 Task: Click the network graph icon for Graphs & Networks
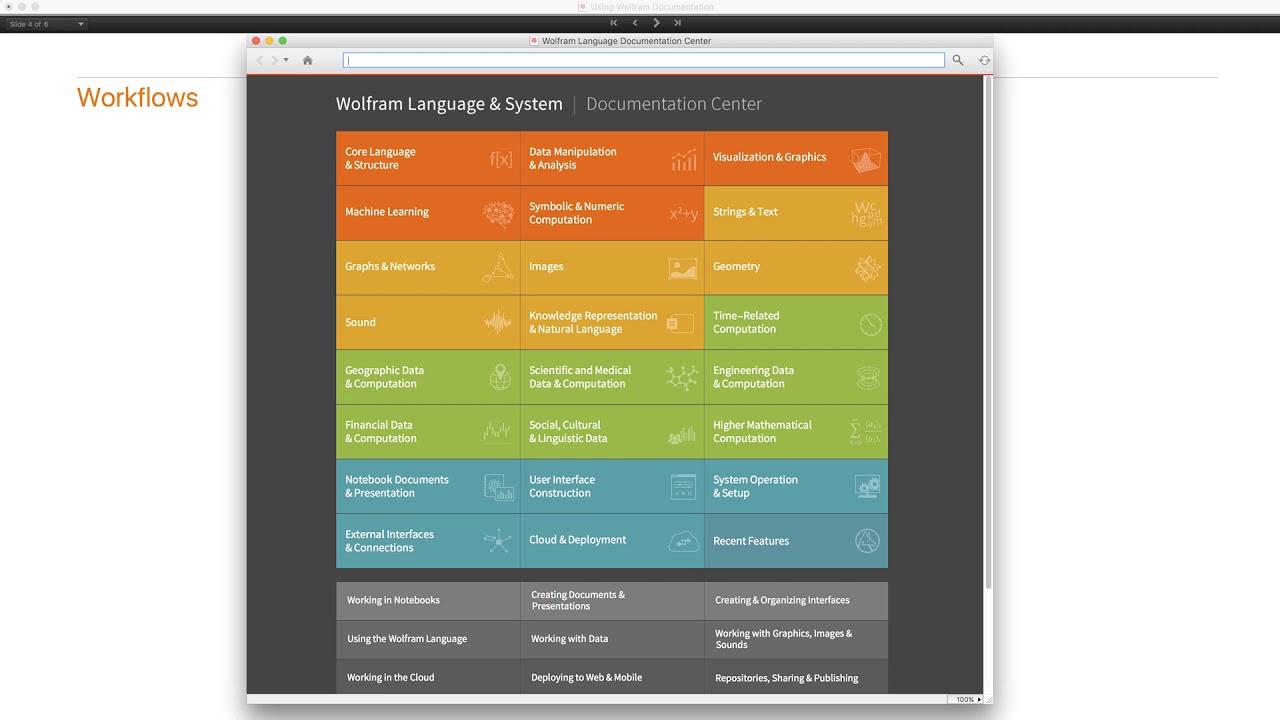pos(498,268)
